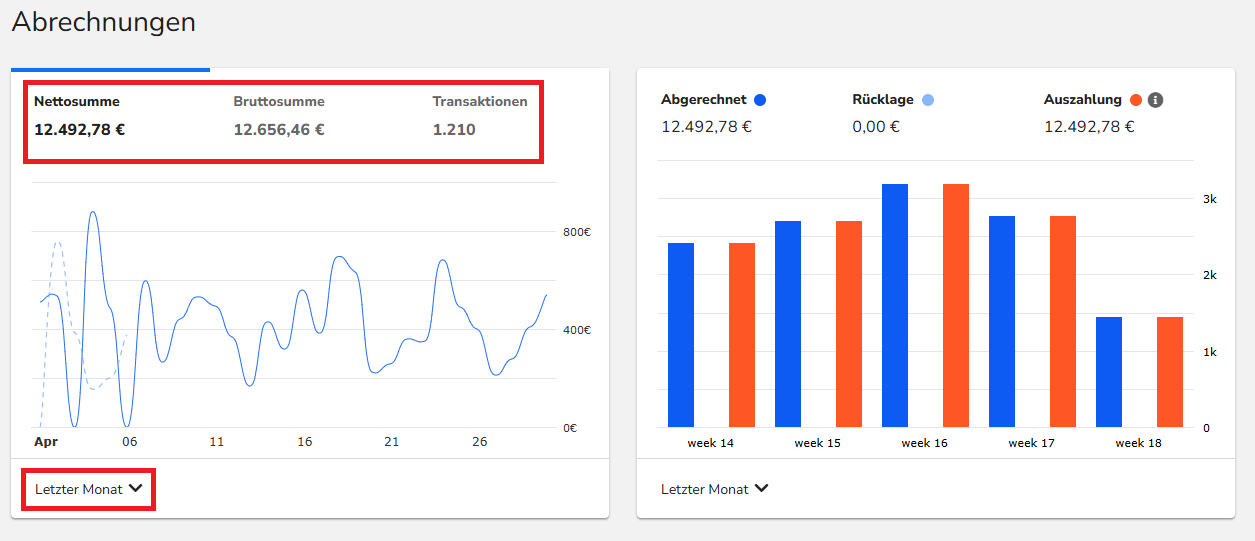Open the left chart's Letzter Monat dropdown

click(89, 489)
